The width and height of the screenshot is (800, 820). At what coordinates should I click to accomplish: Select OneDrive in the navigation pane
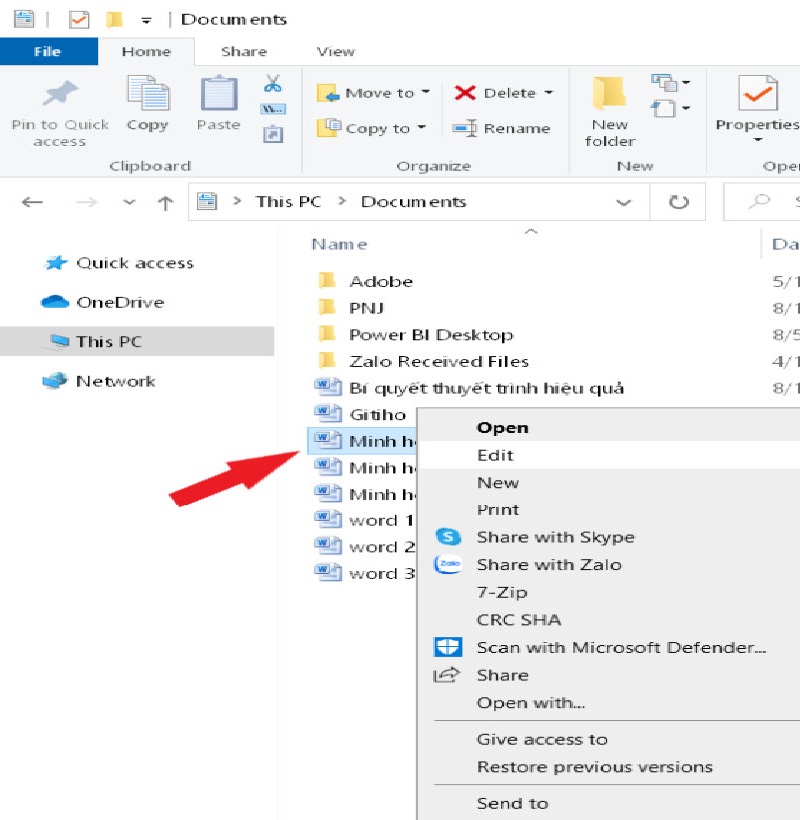point(120,302)
